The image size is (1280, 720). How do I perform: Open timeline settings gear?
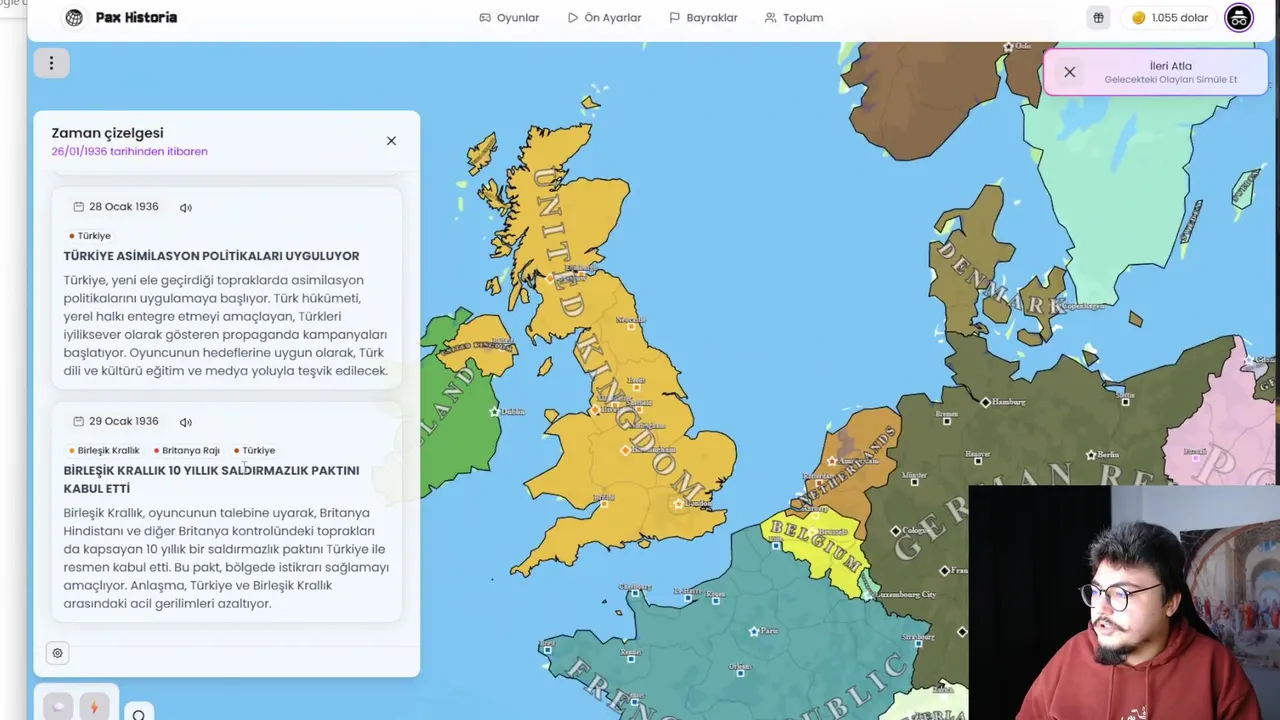[57, 653]
